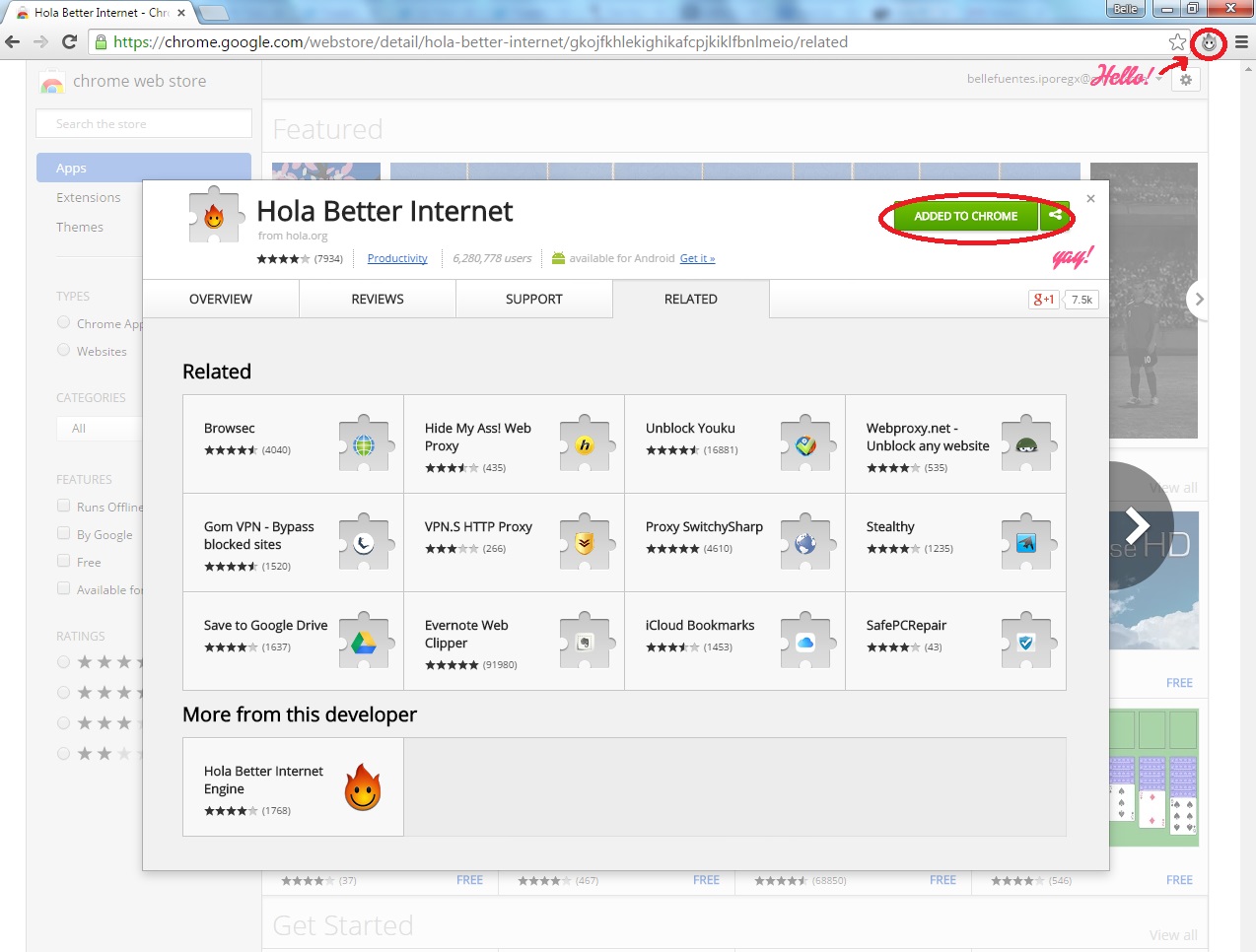Expand the All categories dropdown
This screenshot has height=952, width=1256.
click(99, 429)
